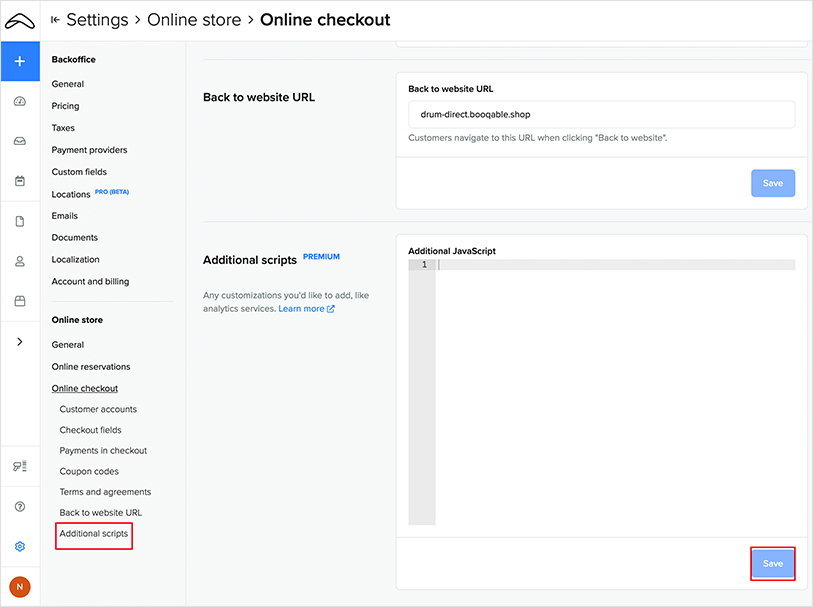Viewport: 813px width, 607px height.
Task: Save the Additional JavaScript changes
Action: [772, 564]
